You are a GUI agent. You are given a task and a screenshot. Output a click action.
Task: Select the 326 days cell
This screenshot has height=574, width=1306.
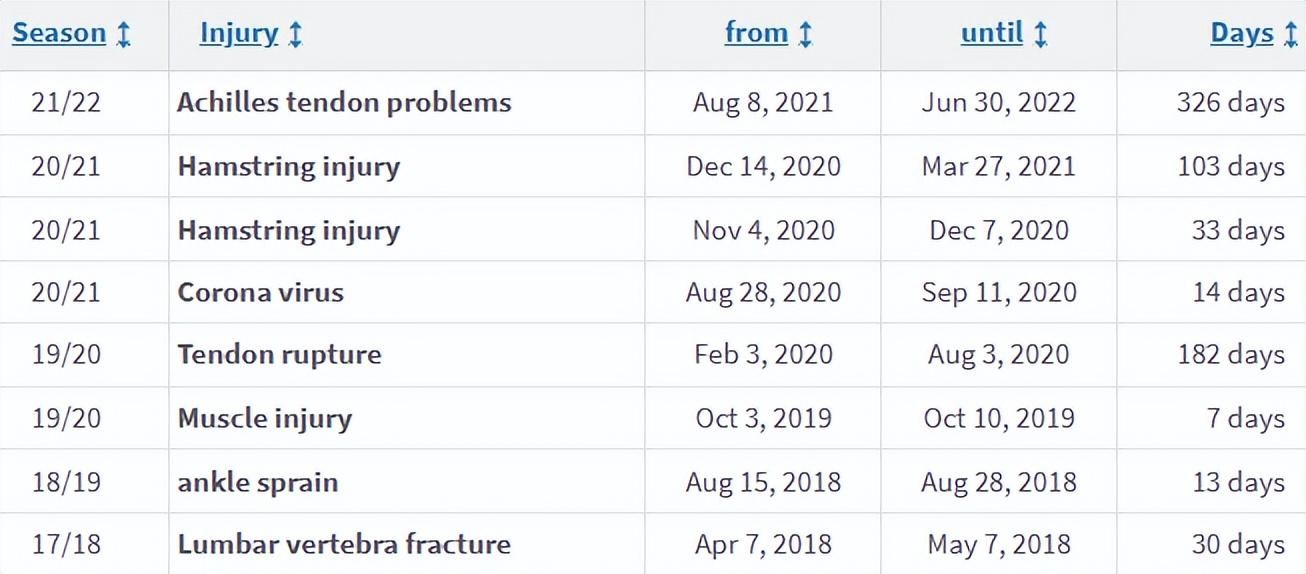click(1230, 103)
